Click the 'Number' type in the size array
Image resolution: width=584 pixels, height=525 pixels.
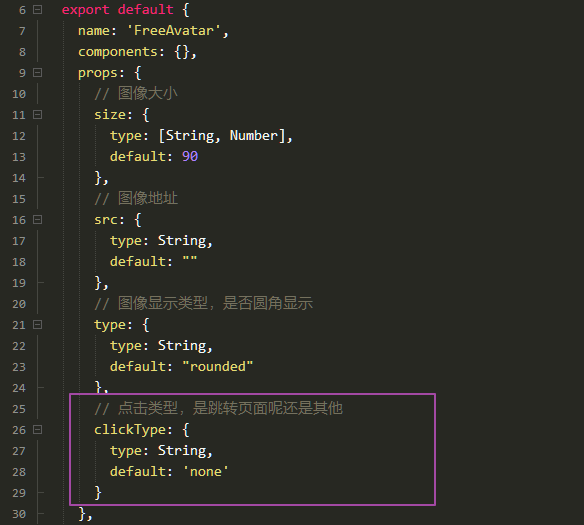[254, 135]
